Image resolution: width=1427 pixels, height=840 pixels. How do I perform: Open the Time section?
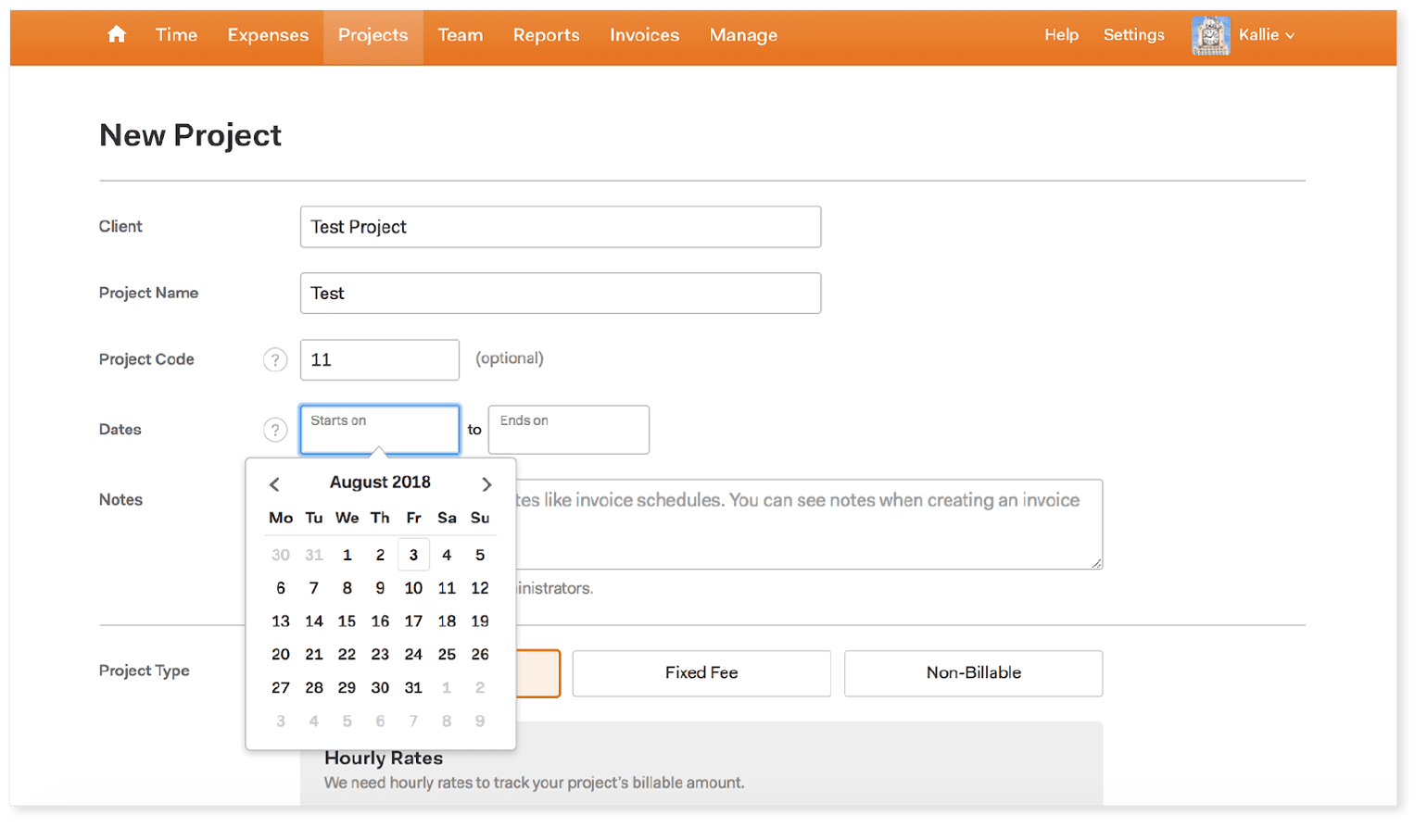coord(176,35)
